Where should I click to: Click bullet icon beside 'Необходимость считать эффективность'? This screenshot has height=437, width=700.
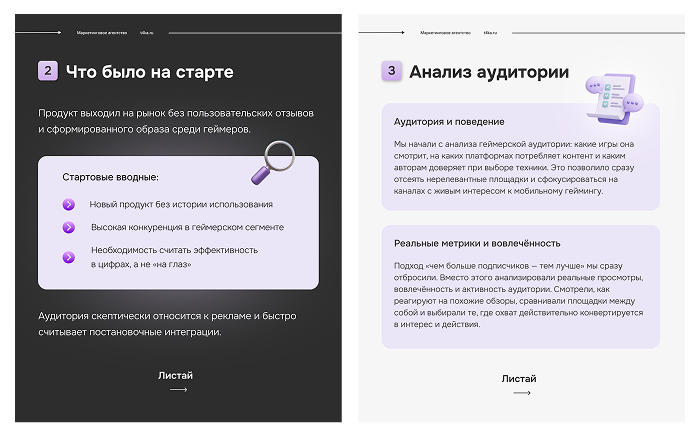pyautogui.click(x=69, y=257)
